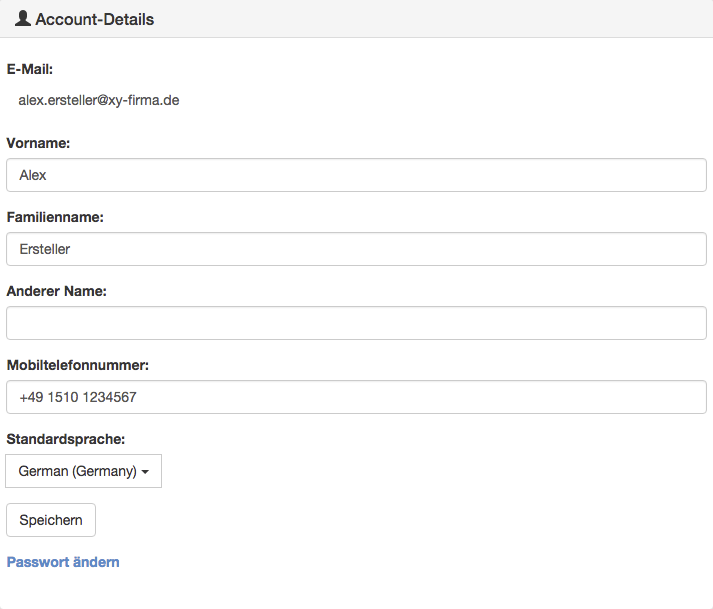
Task: Click the email text alex.ersteller@xy-firma.de
Action: point(99,100)
